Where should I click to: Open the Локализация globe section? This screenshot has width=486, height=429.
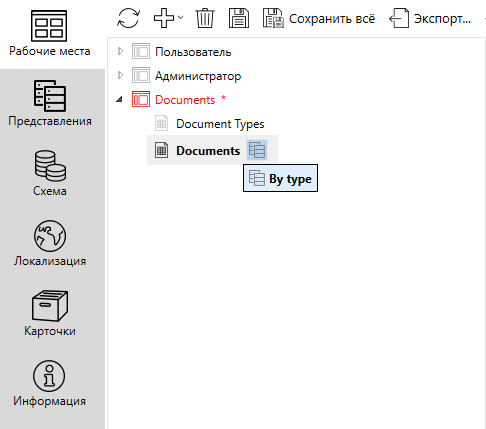click(50, 244)
